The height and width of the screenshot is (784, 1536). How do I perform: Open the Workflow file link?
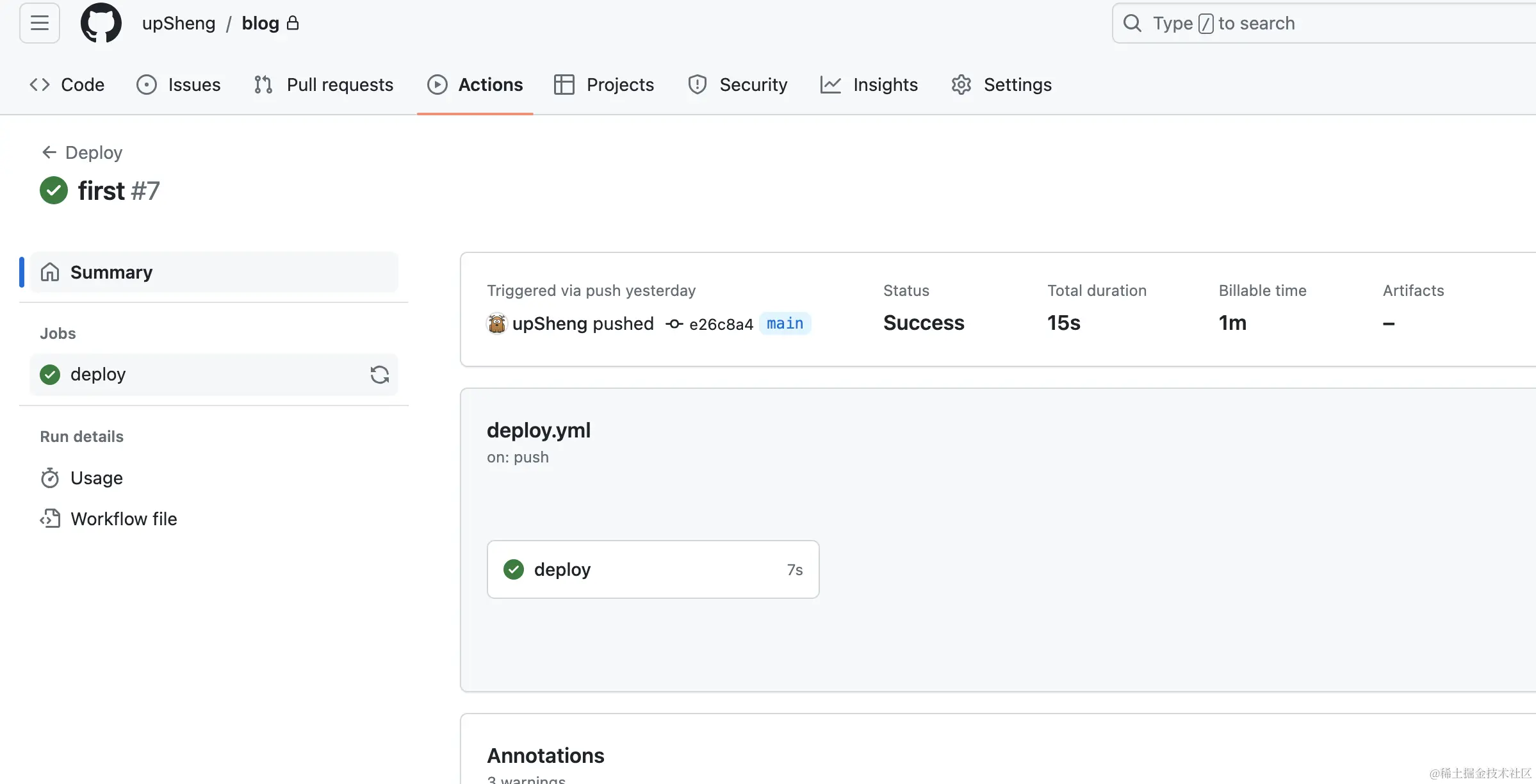point(123,519)
